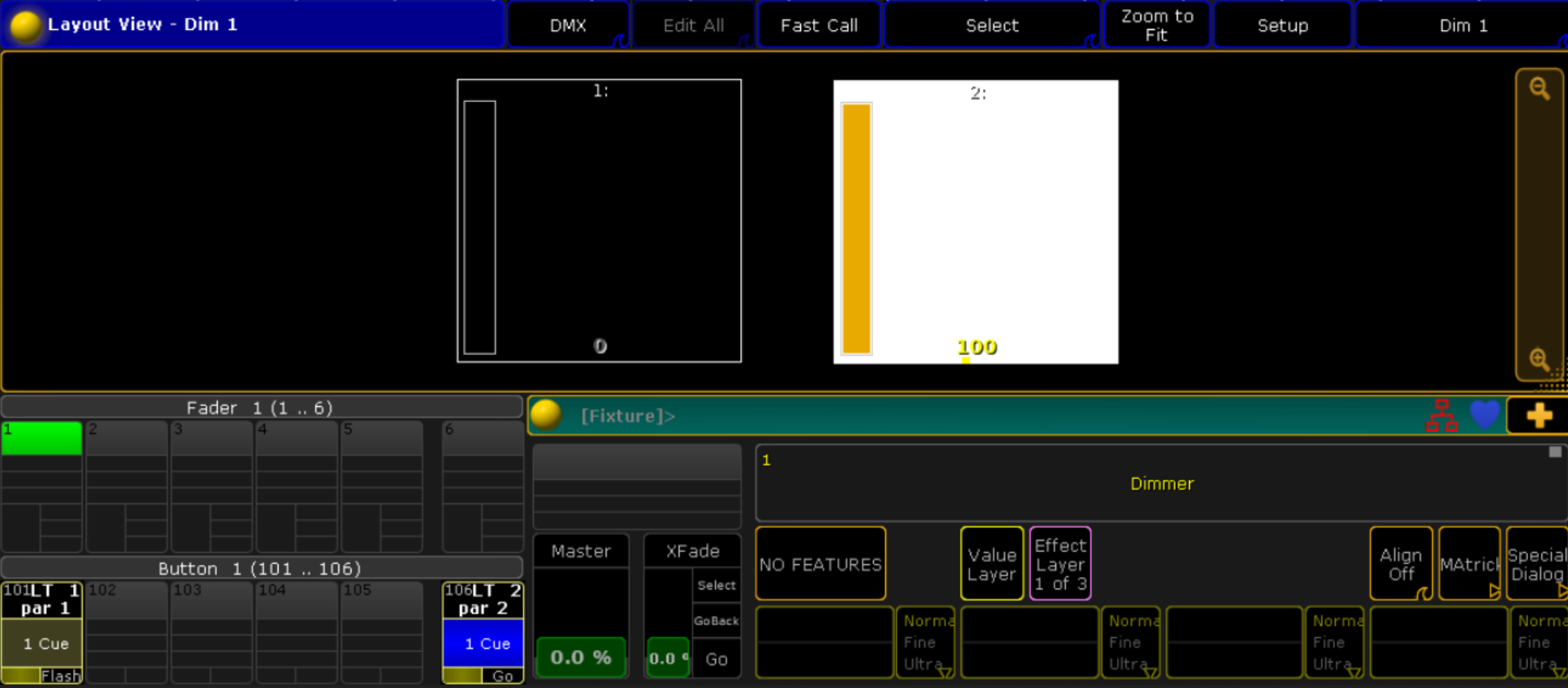Open the Dim 1 layout selector
Viewport: 1568px width, 688px height.
1462,25
